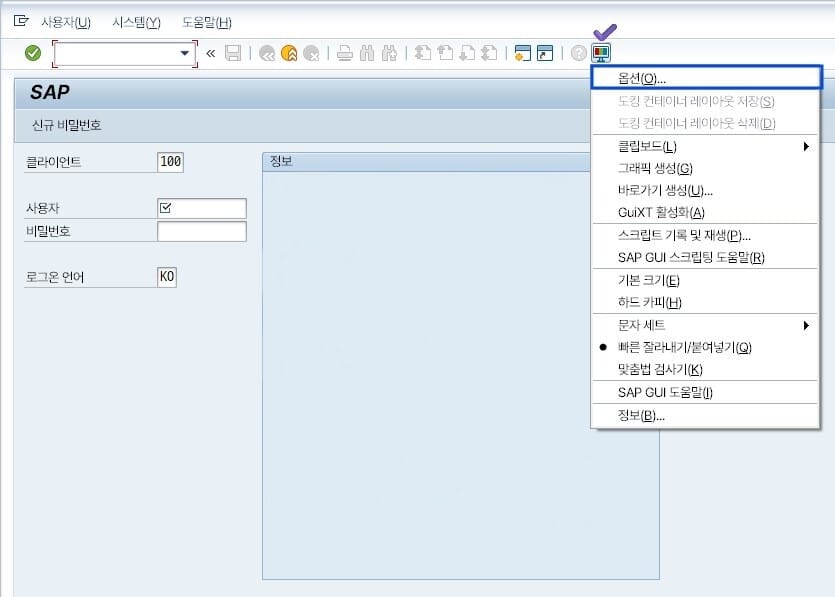Click the 비밀번호 input field

tap(201, 232)
